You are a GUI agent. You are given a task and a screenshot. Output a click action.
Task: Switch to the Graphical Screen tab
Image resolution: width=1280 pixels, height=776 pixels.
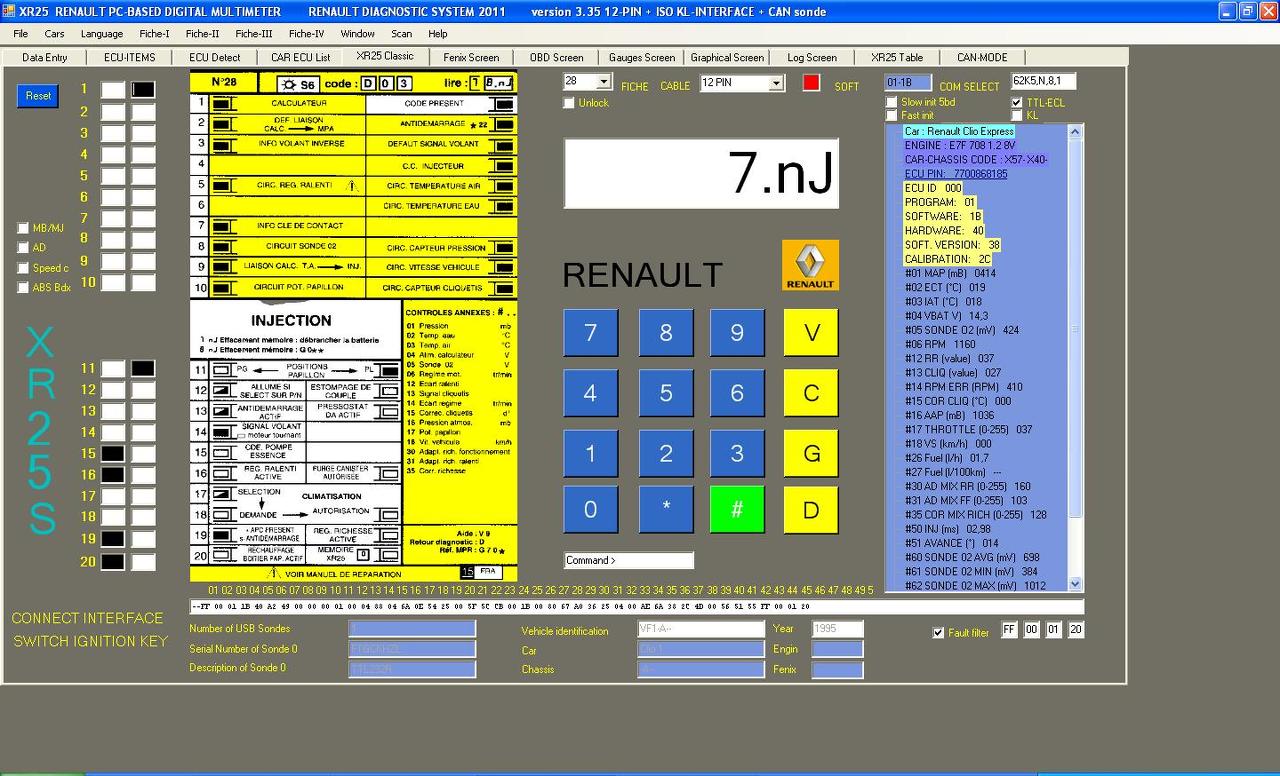(727, 58)
